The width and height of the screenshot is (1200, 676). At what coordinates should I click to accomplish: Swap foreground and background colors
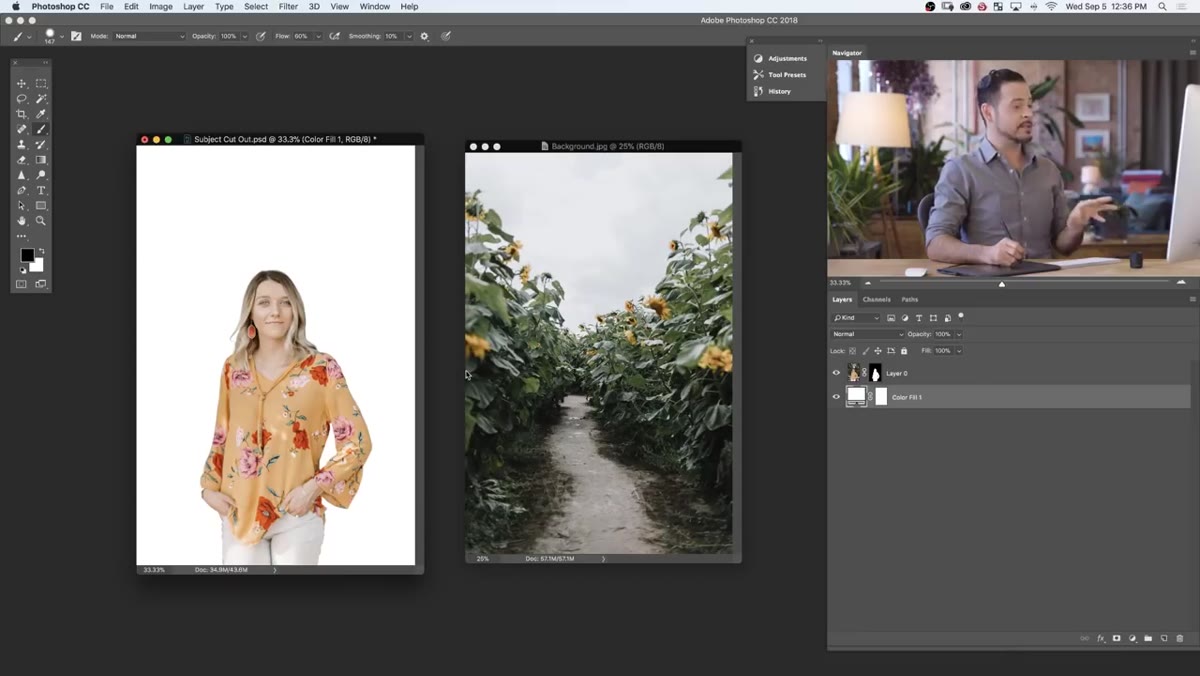pyautogui.click(x=41, y=251)
